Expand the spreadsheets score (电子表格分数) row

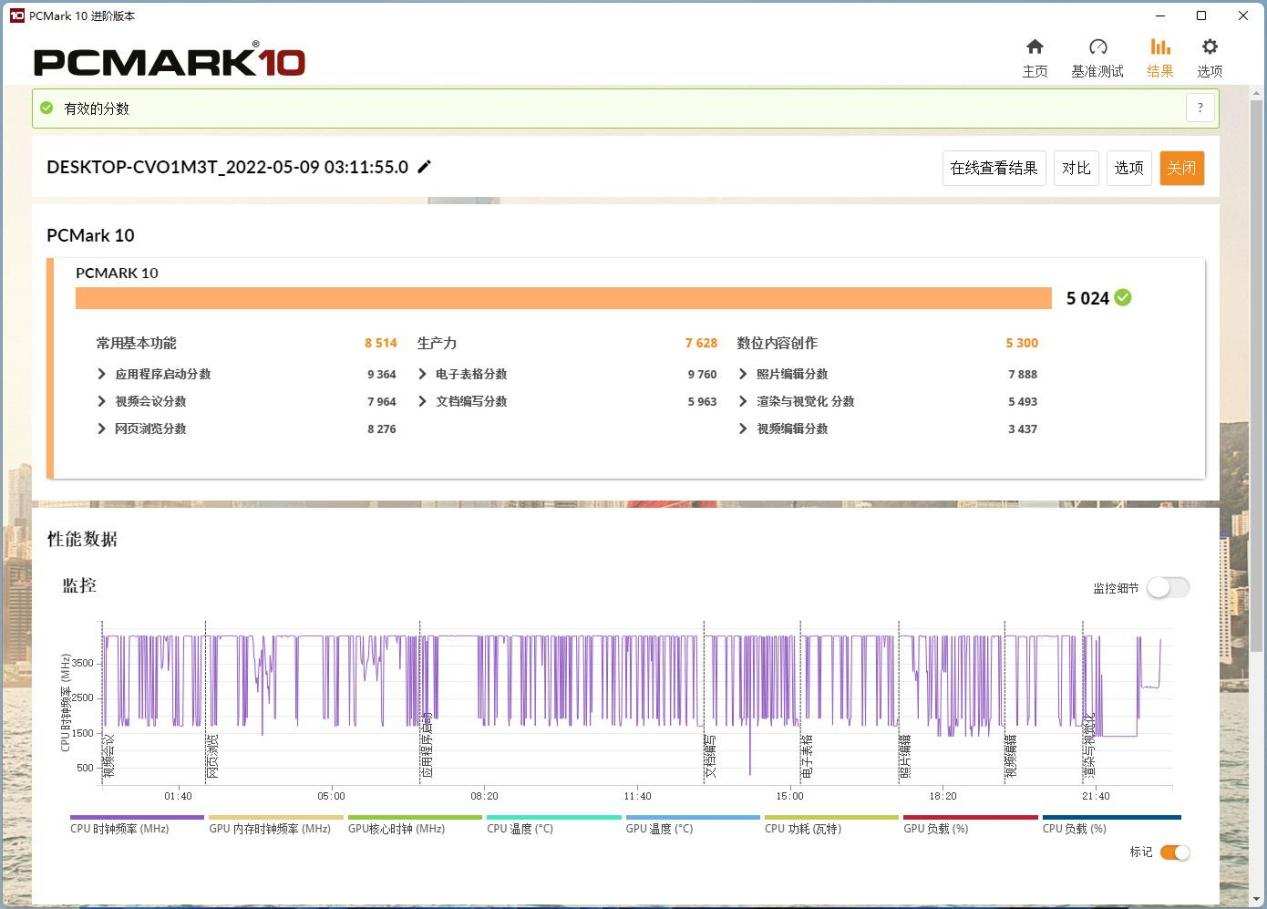pos(423,374)
